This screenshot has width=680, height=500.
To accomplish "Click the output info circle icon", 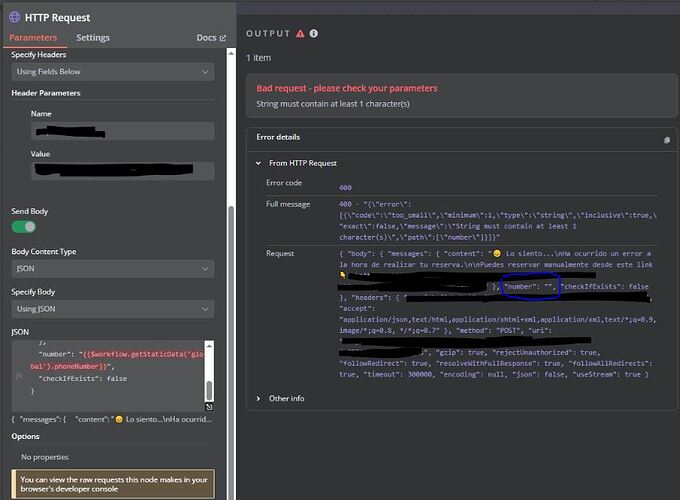I will 314,34.
